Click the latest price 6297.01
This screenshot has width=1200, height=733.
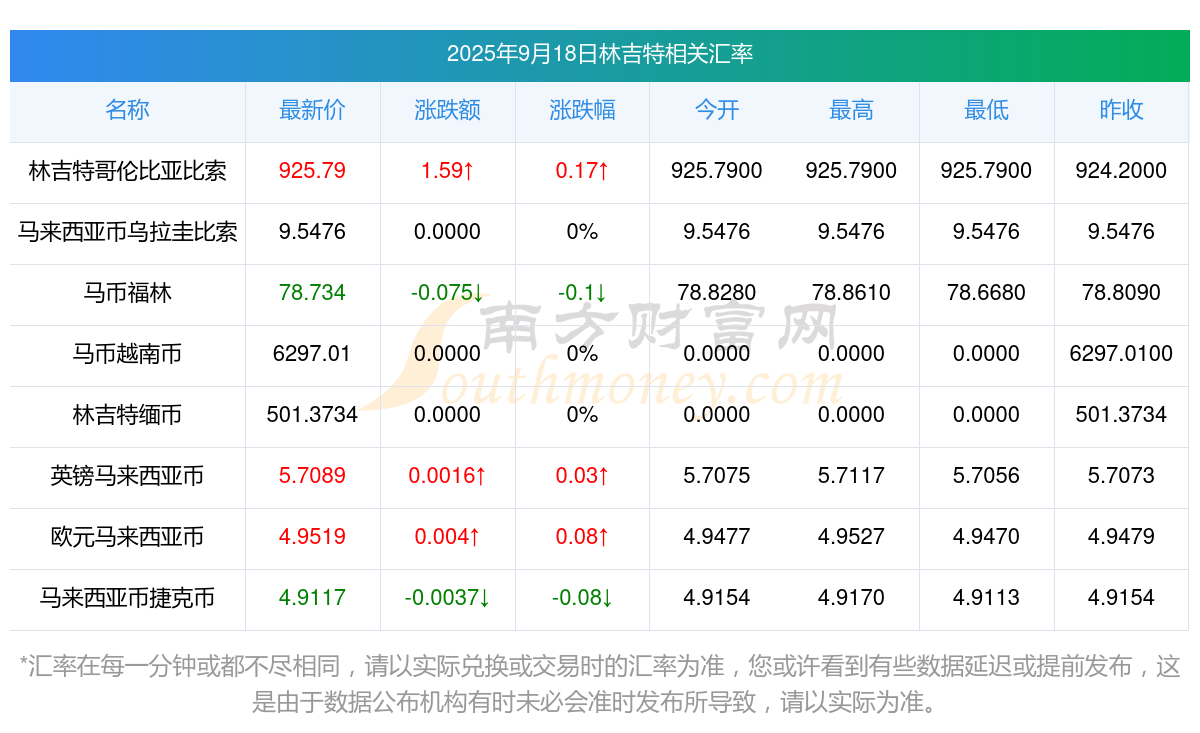point(312,354)
